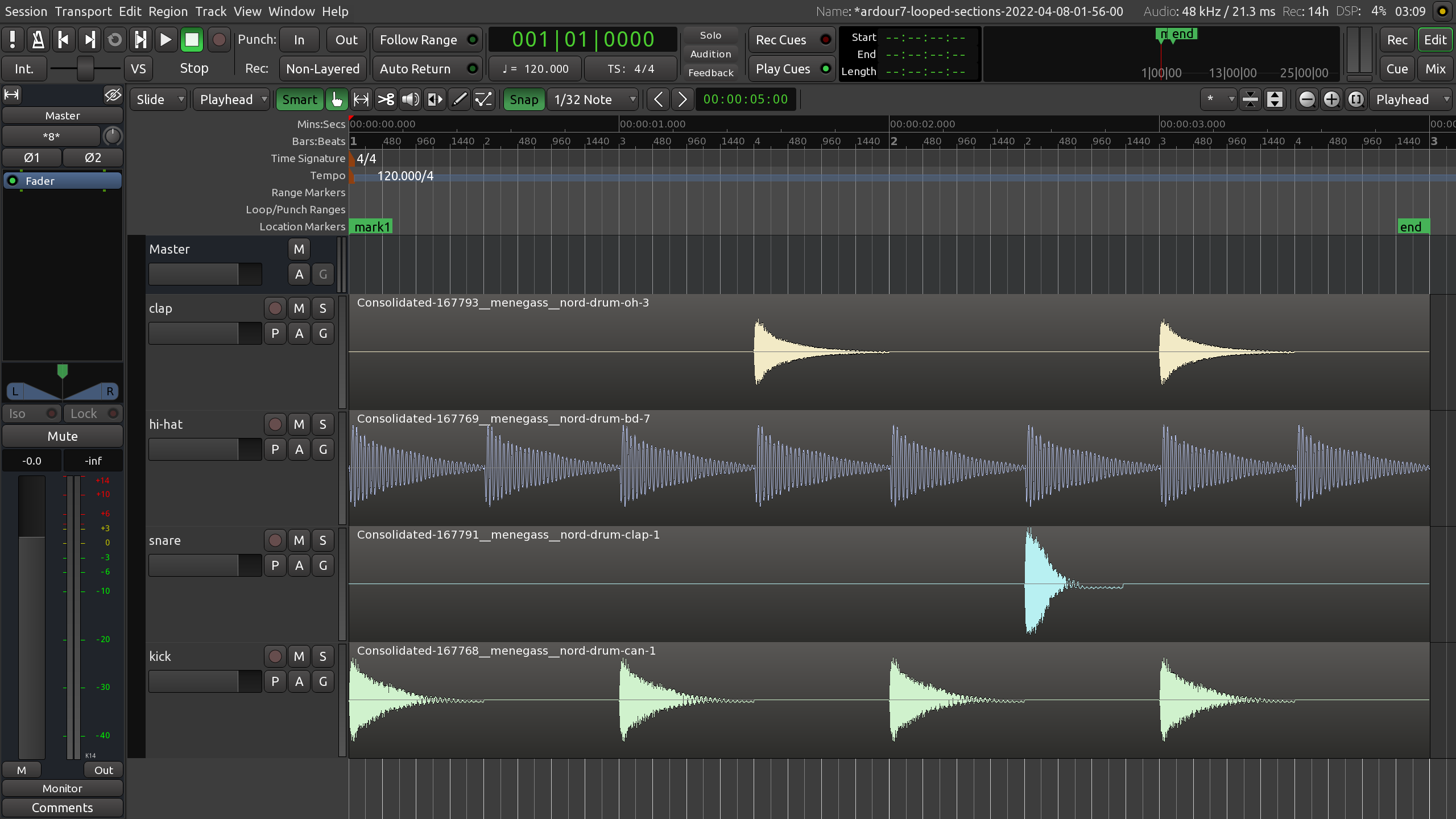Expand track heights icon
The width and height of the screenshot is (1456, 819).
coord(1275,100)
